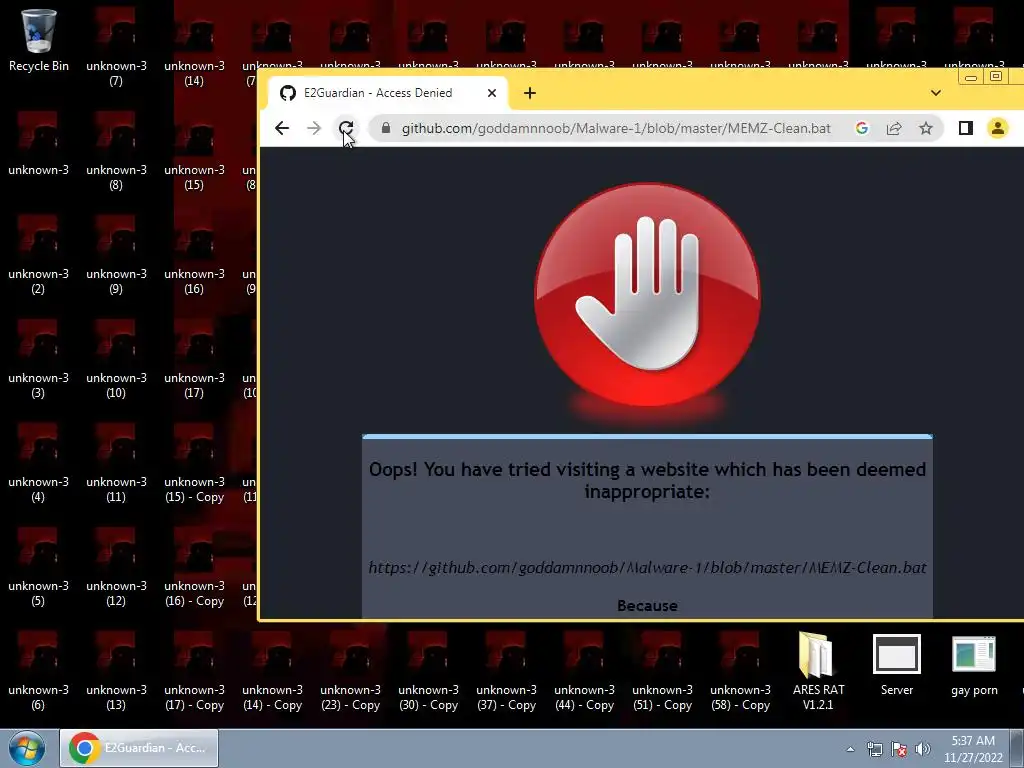Screen dimensions: 1024x768
Task: Select the unknown-3 (17) desktop file
Action: pos(194,359)
